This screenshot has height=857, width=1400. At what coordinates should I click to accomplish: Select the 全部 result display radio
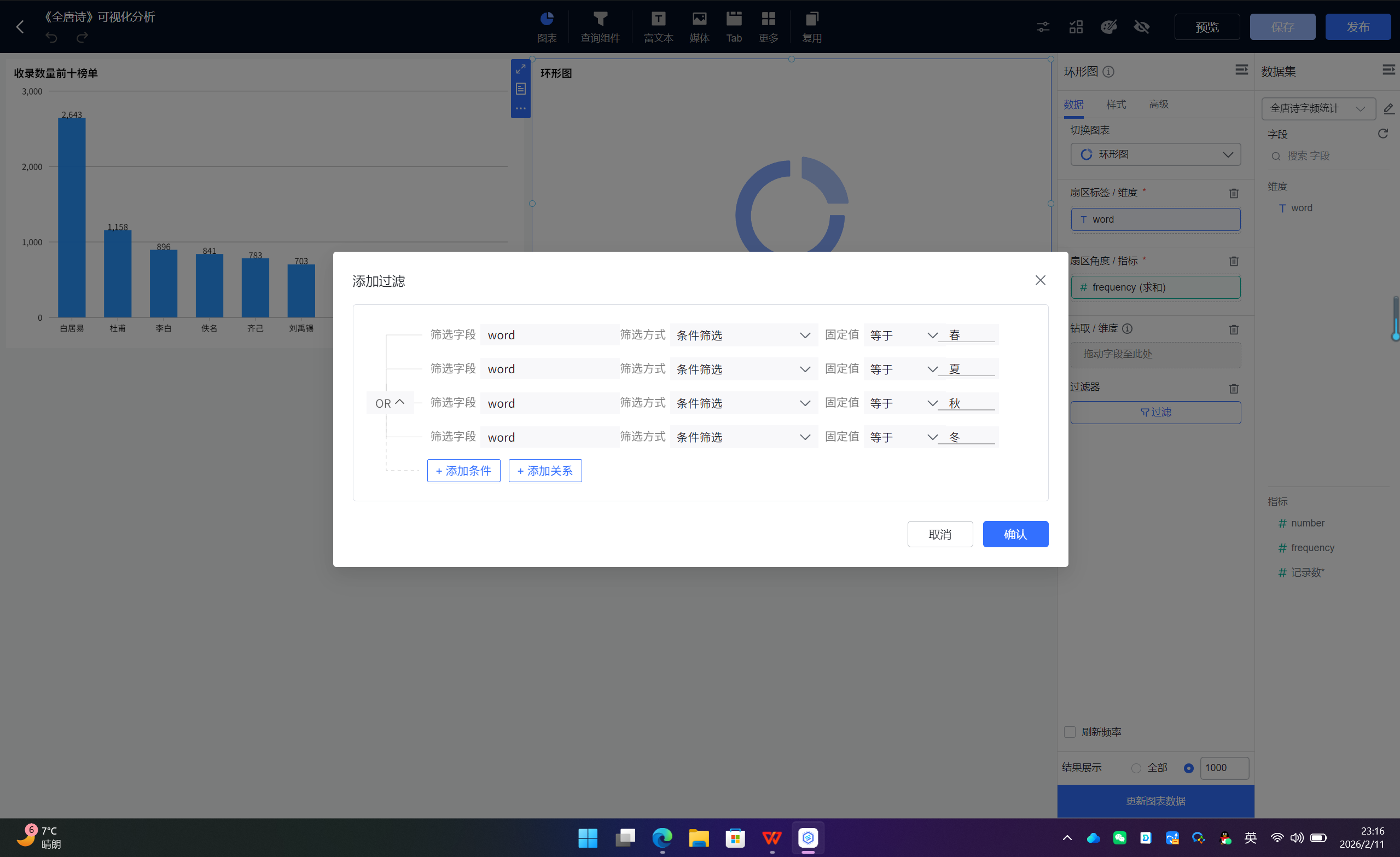(1136, 768)
